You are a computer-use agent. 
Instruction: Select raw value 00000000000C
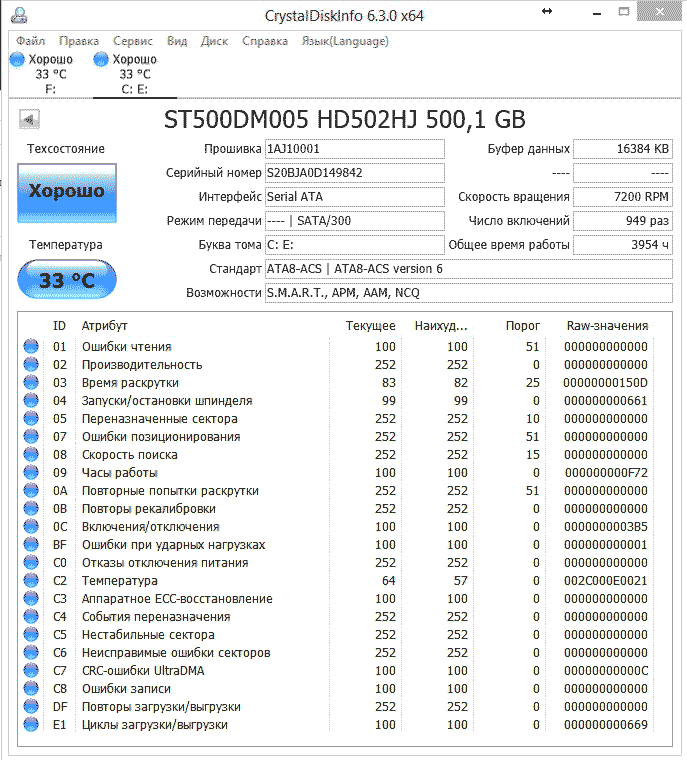[x=606, y=670]
